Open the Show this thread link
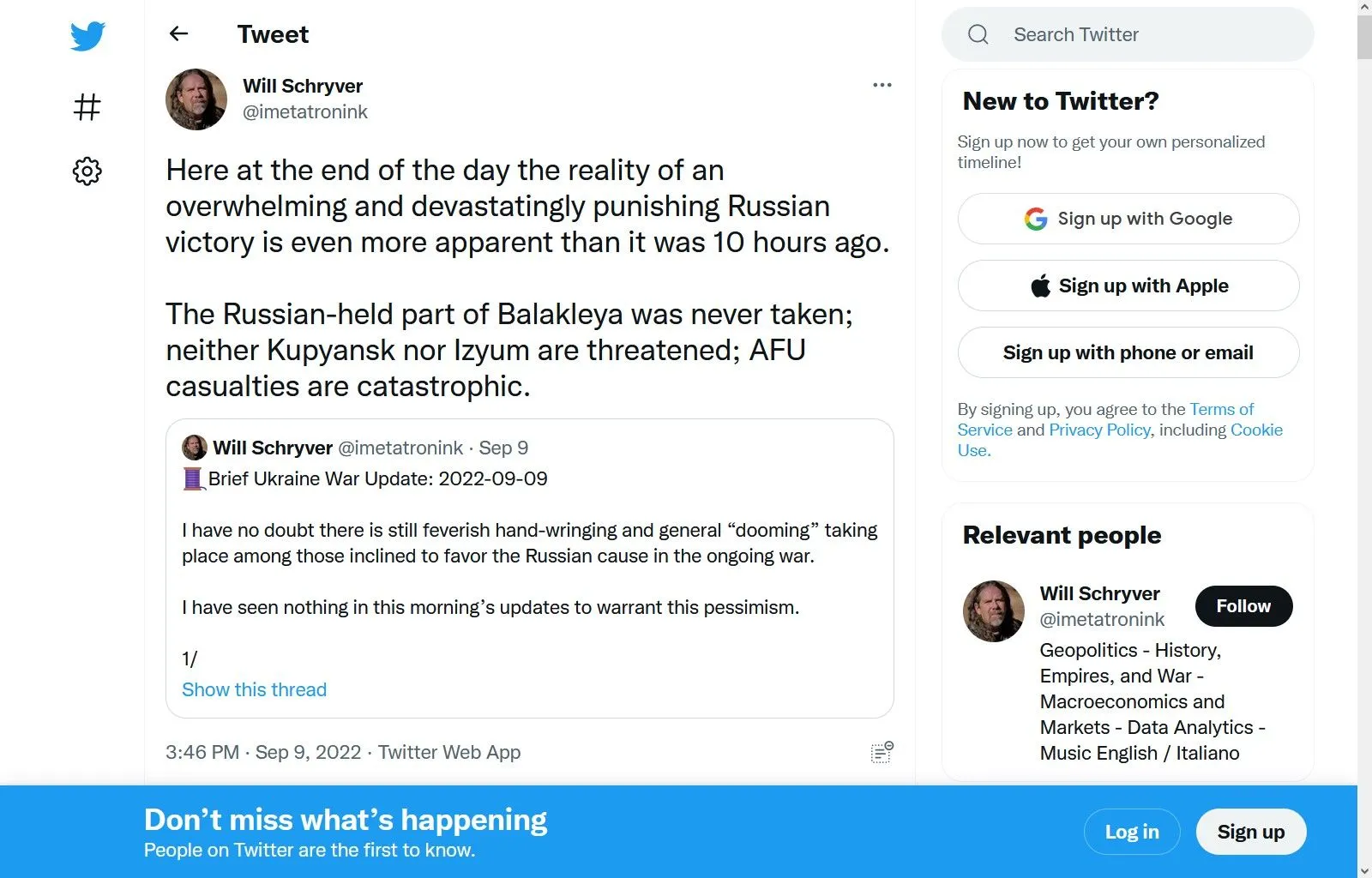 (x=254, y=689)
